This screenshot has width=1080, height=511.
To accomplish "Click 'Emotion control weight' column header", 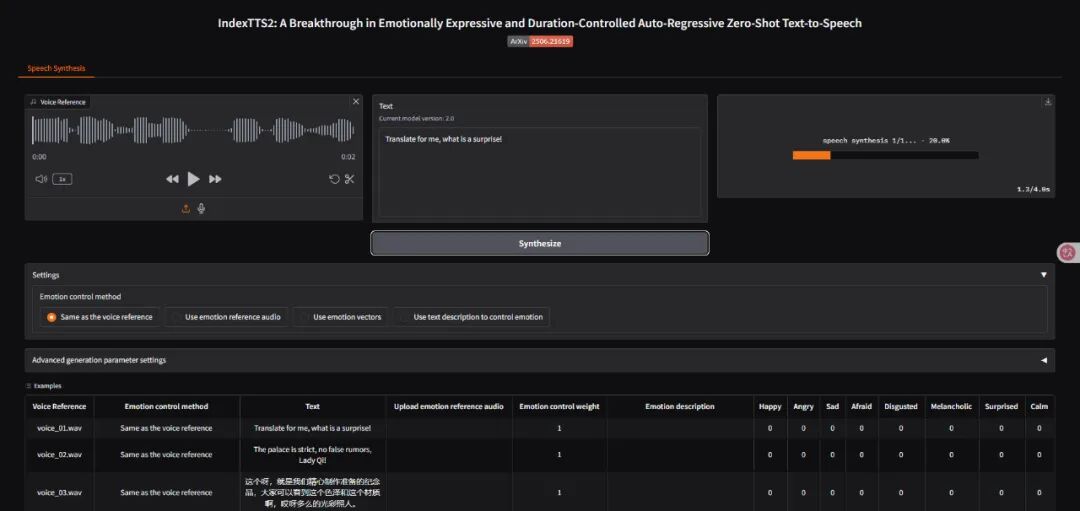I will 559,406.
